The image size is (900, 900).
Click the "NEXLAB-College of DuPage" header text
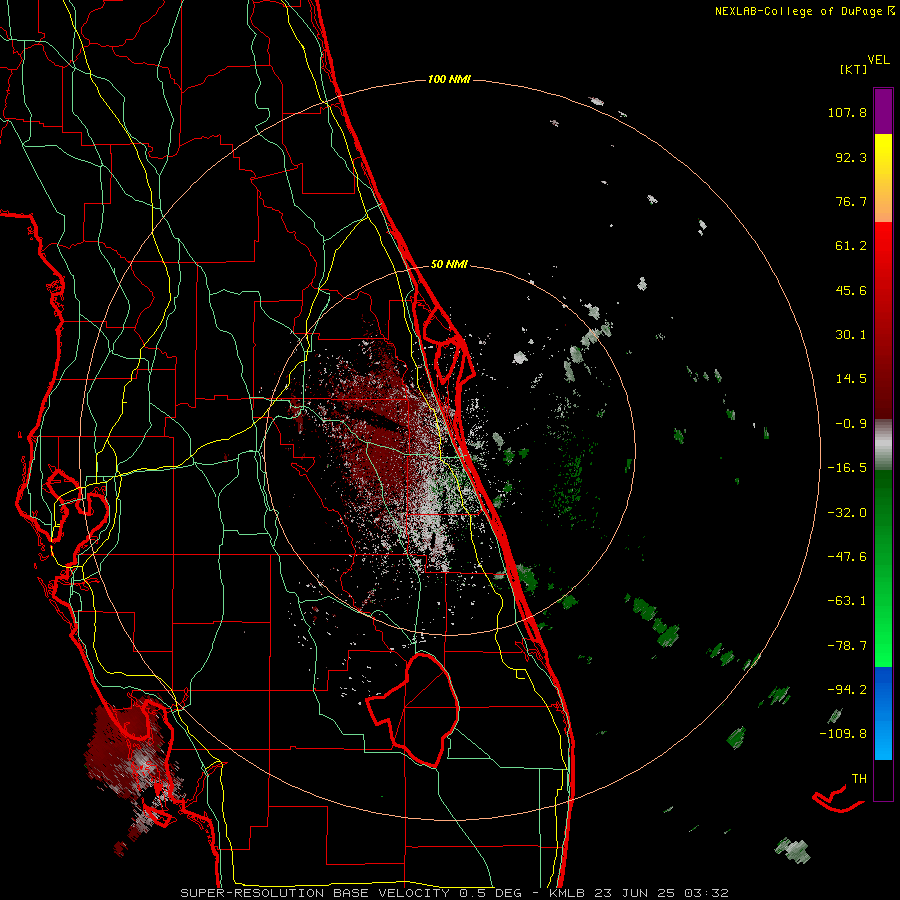(x=798, y=11)
